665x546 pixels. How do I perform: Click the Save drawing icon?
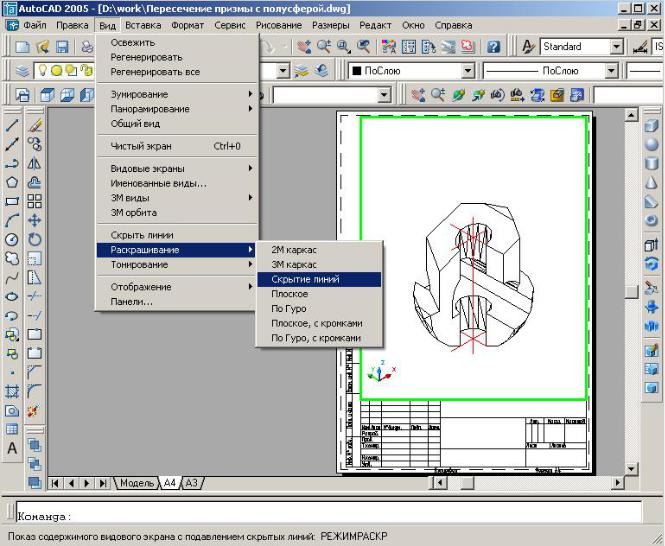(62, 47)
